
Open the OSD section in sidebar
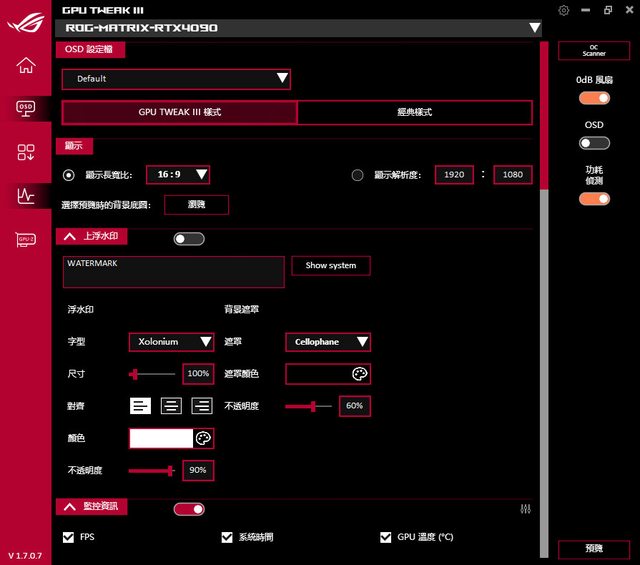(26, 108)
